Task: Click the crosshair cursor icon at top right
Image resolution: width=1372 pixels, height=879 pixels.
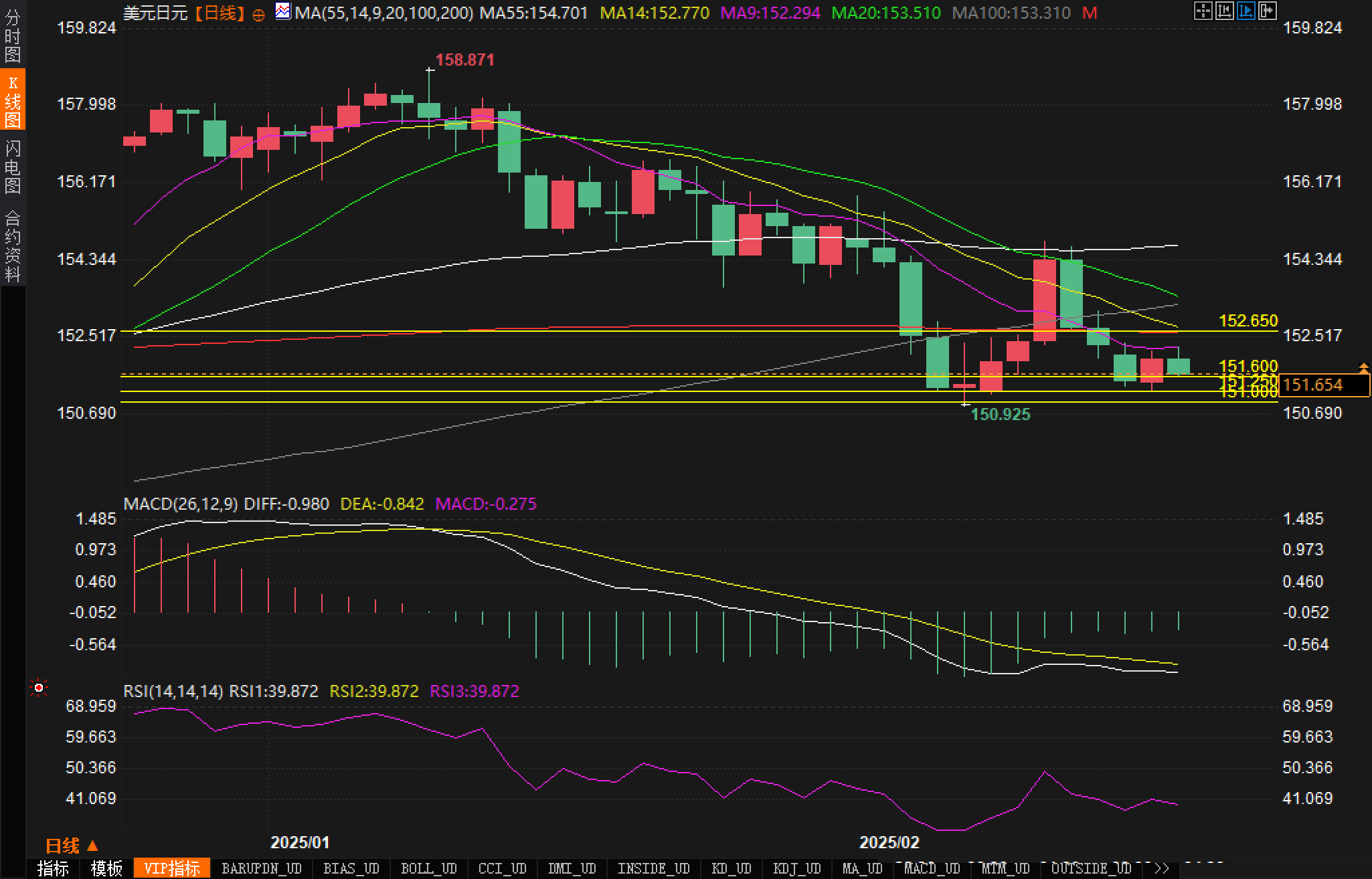Action: (x=1203, y=11)
